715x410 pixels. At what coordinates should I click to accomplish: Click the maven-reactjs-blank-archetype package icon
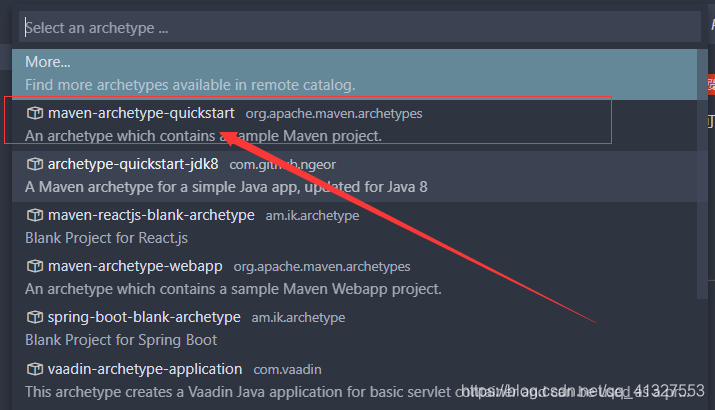[x=35, y=215]
